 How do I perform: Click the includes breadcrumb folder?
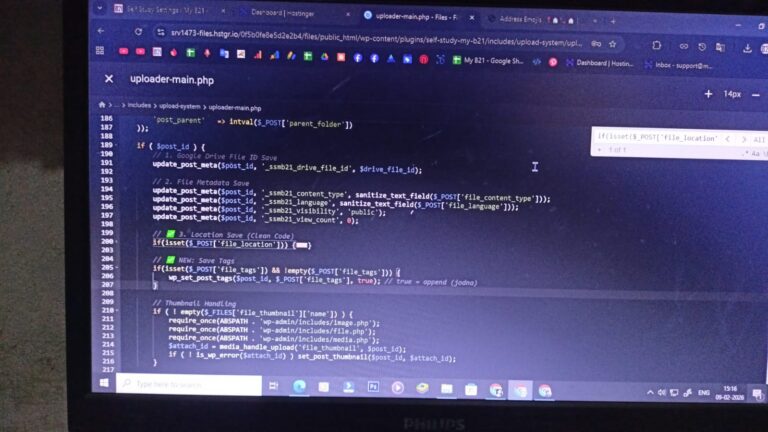[x=139, y=105]
